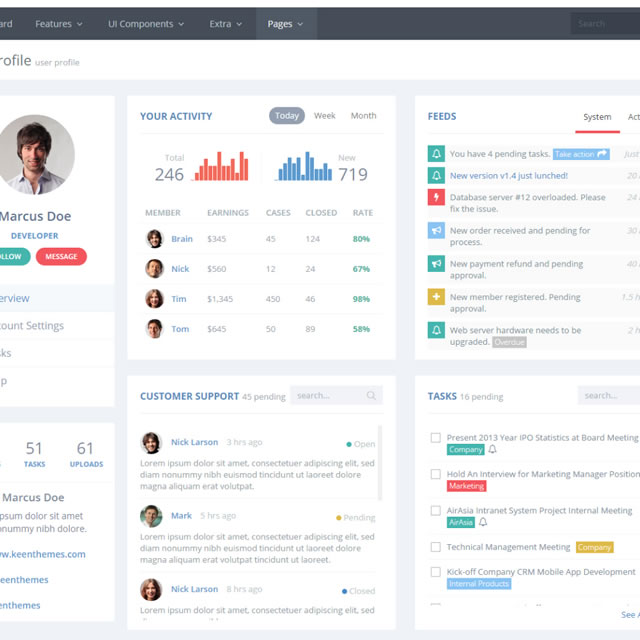Click the top navigation Search box
This screenshot has height=640, width=640.
[x=605, y=24]
